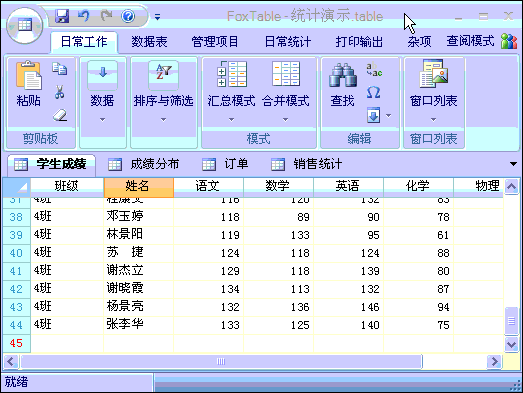The image size is (523, 393).
Task: Click the Undo arrow icon
Action: (x=83, y=16)
